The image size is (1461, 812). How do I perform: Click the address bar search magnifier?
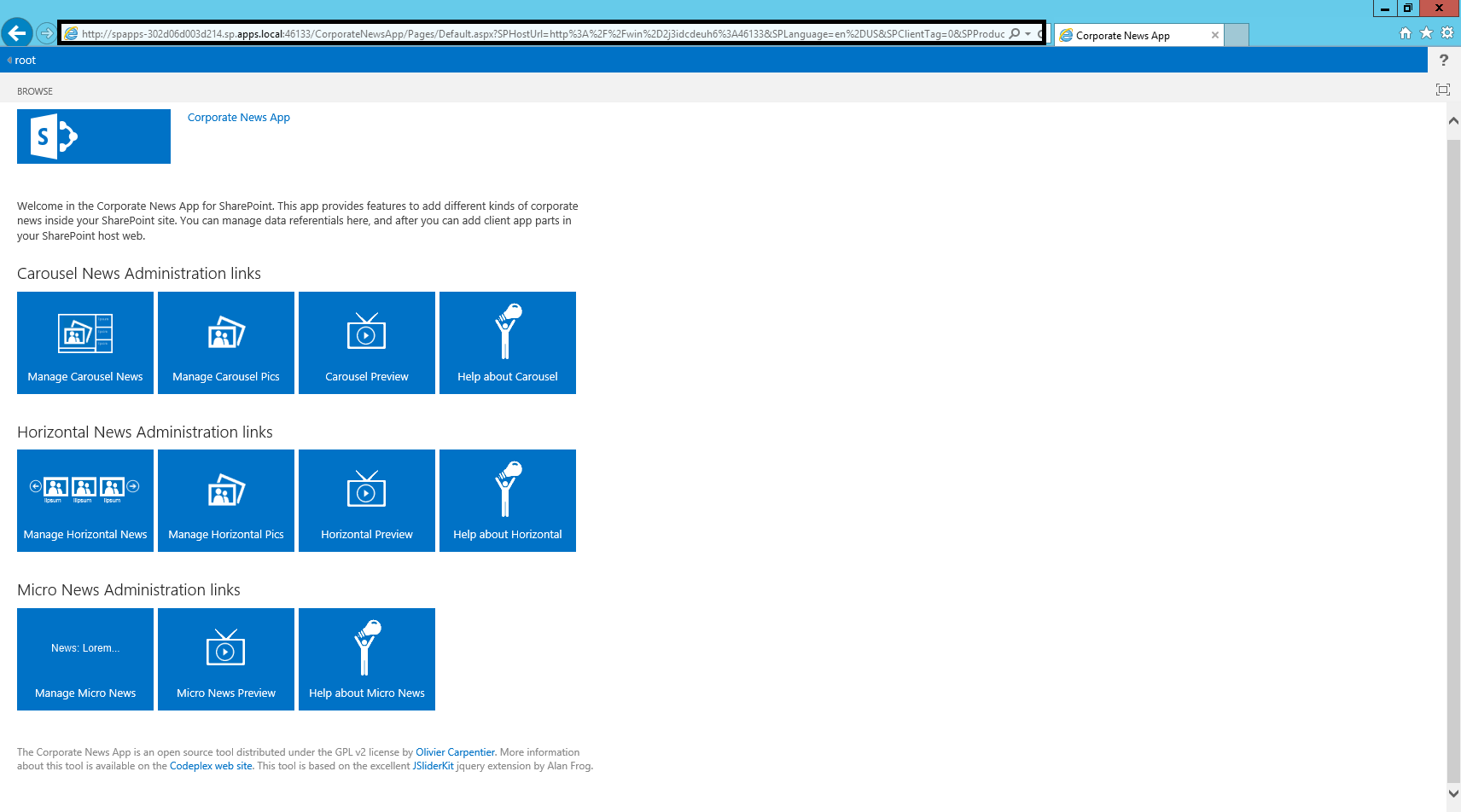pos(1015,34)
